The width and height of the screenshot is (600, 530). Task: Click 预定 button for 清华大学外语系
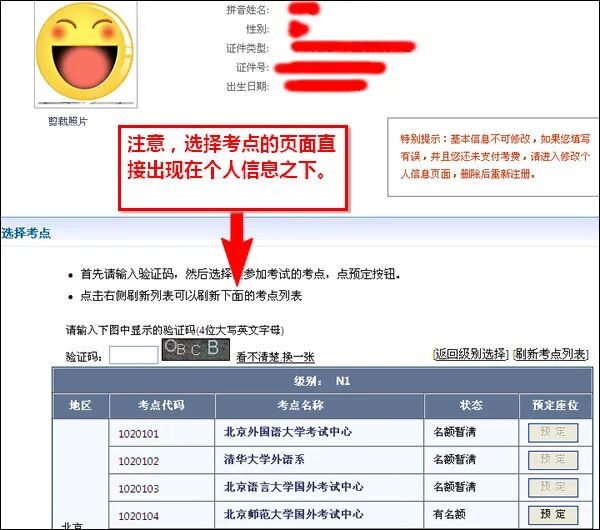(553, 460)
